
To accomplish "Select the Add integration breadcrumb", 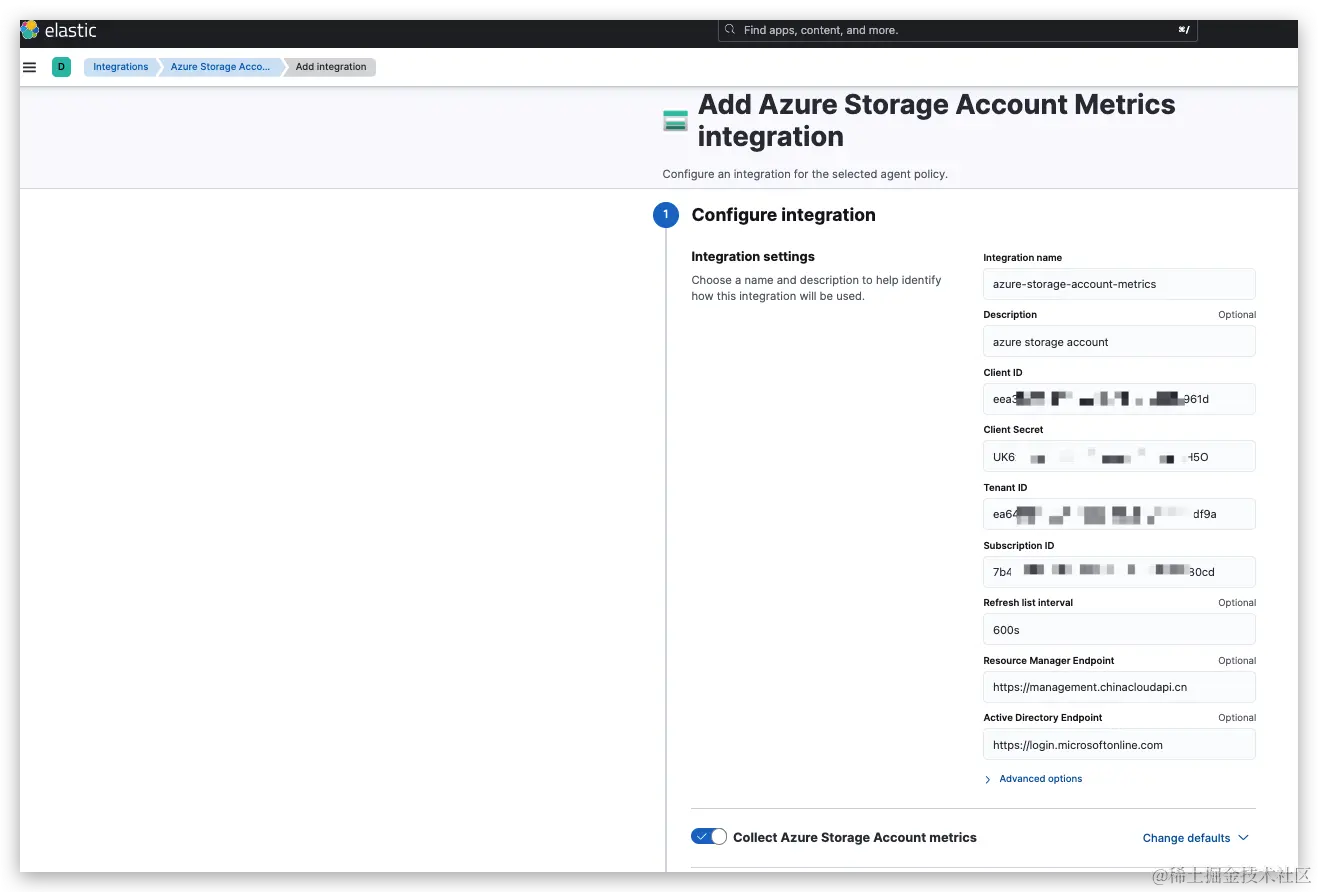I will click(x=331, y=67).
